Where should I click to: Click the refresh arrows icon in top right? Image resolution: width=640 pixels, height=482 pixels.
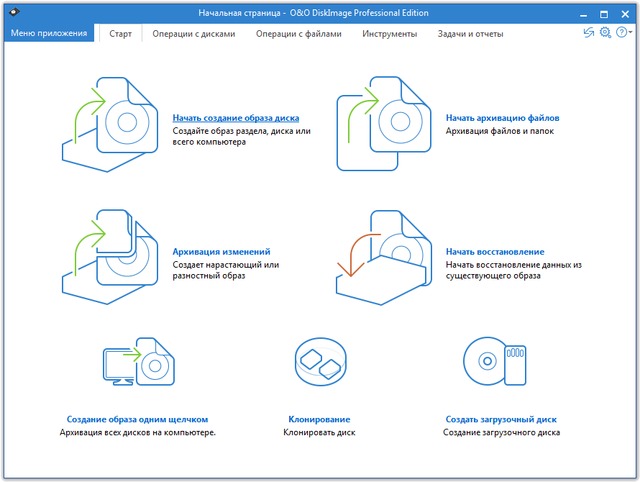click(589, 34)
